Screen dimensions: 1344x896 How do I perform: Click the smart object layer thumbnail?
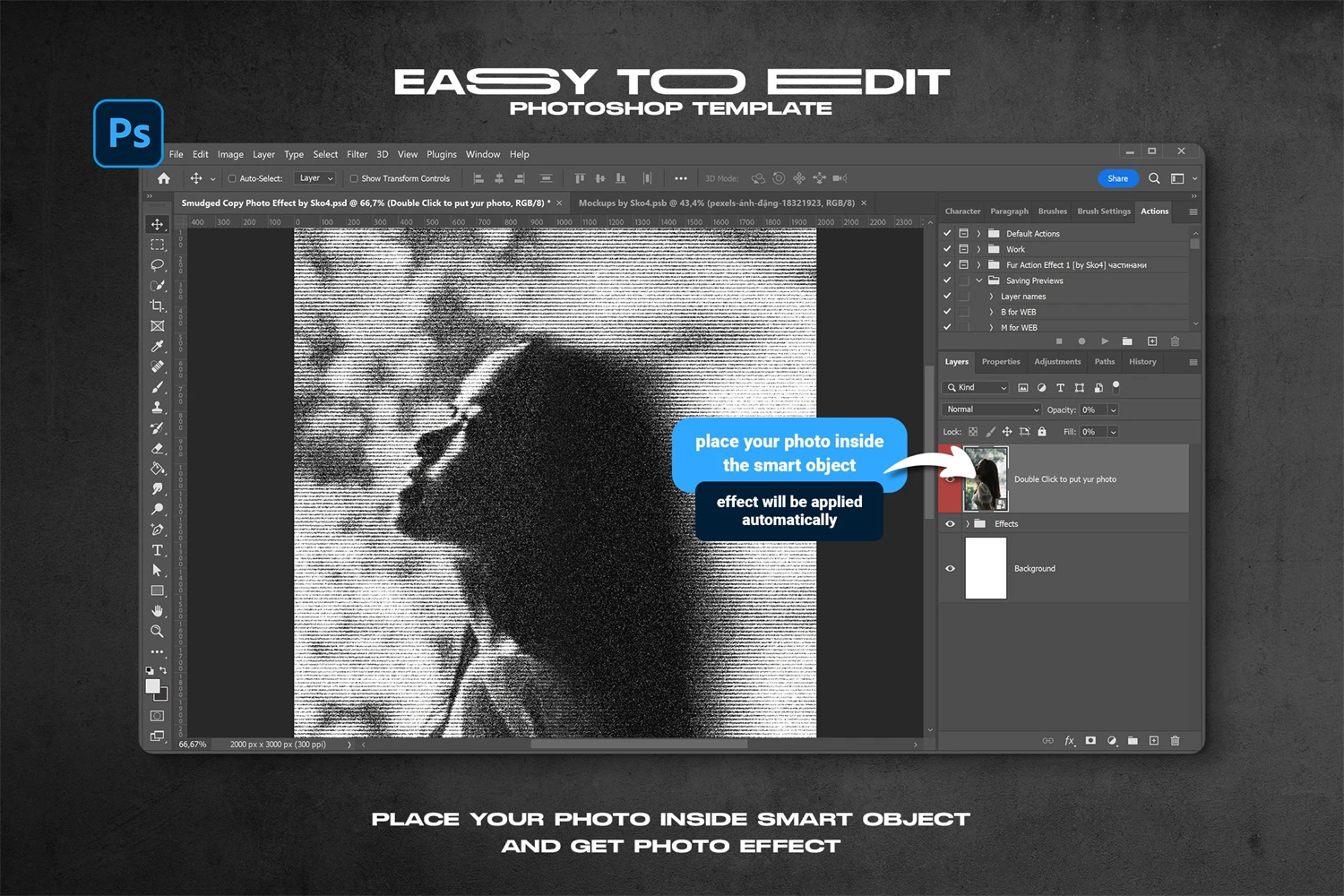click(x=985, y=479)
